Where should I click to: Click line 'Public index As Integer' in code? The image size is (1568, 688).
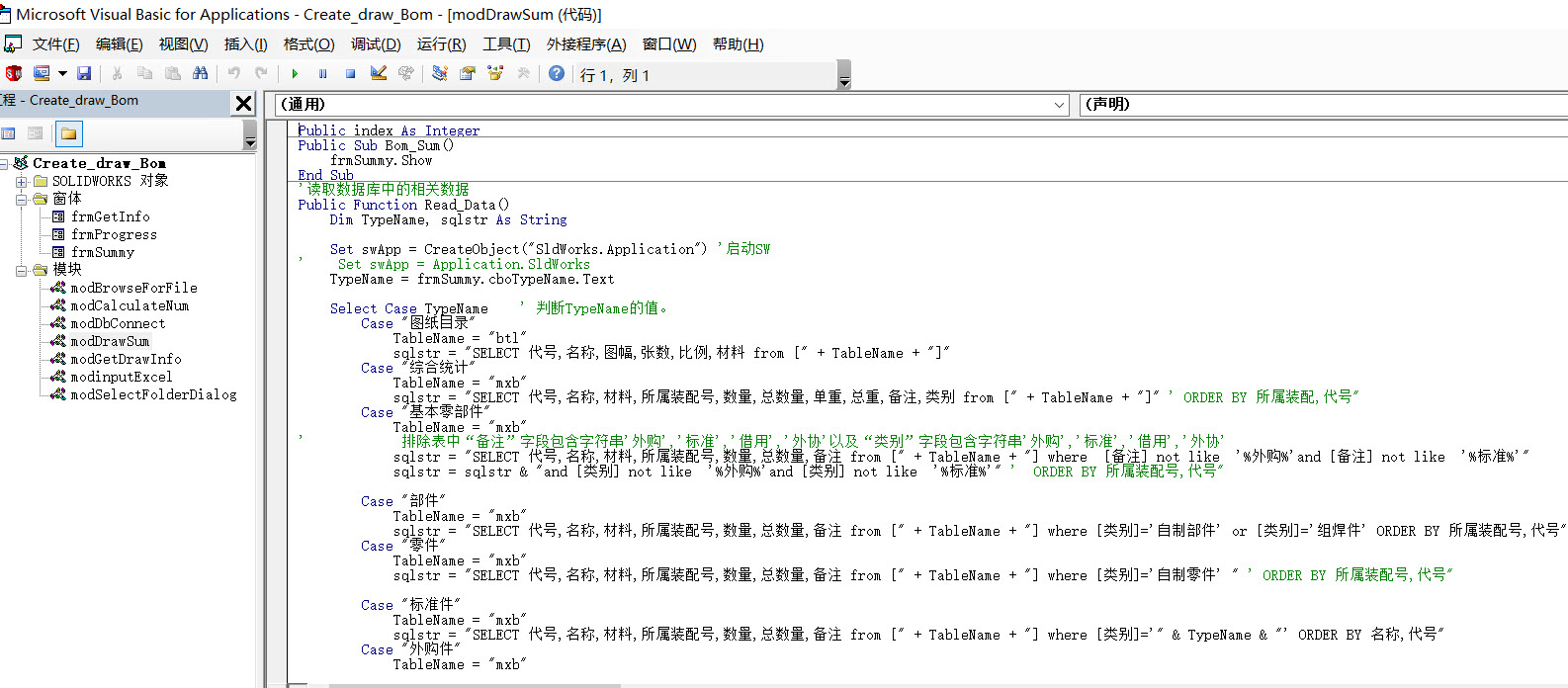point(389,130)
